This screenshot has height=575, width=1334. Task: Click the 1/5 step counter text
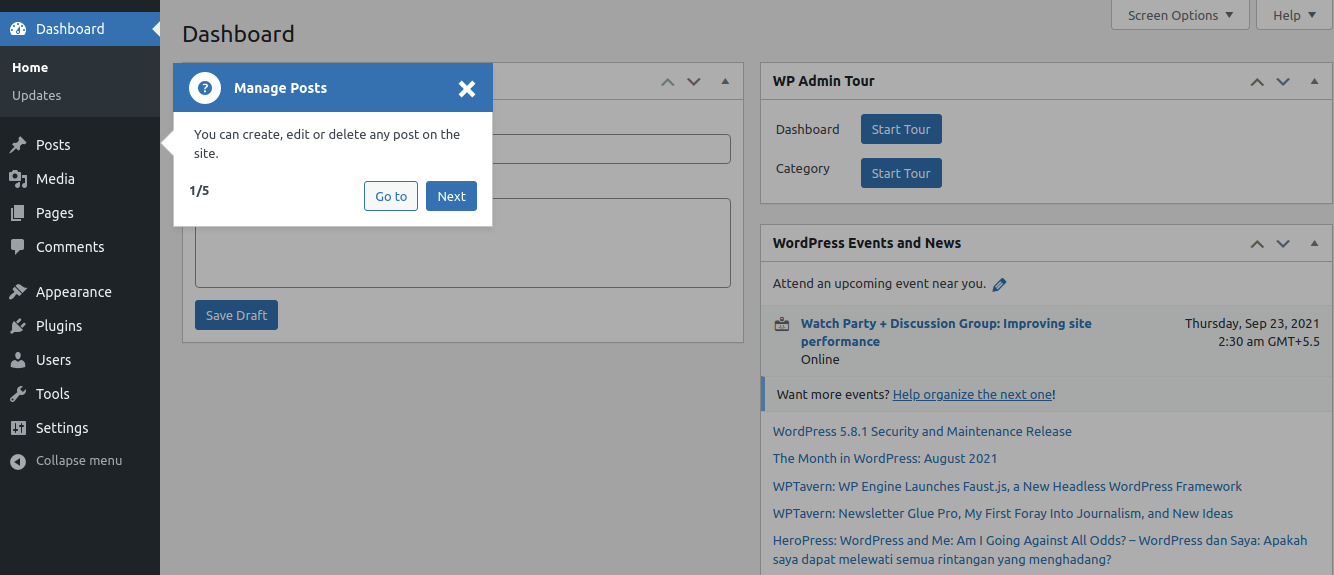pos(199,190)
